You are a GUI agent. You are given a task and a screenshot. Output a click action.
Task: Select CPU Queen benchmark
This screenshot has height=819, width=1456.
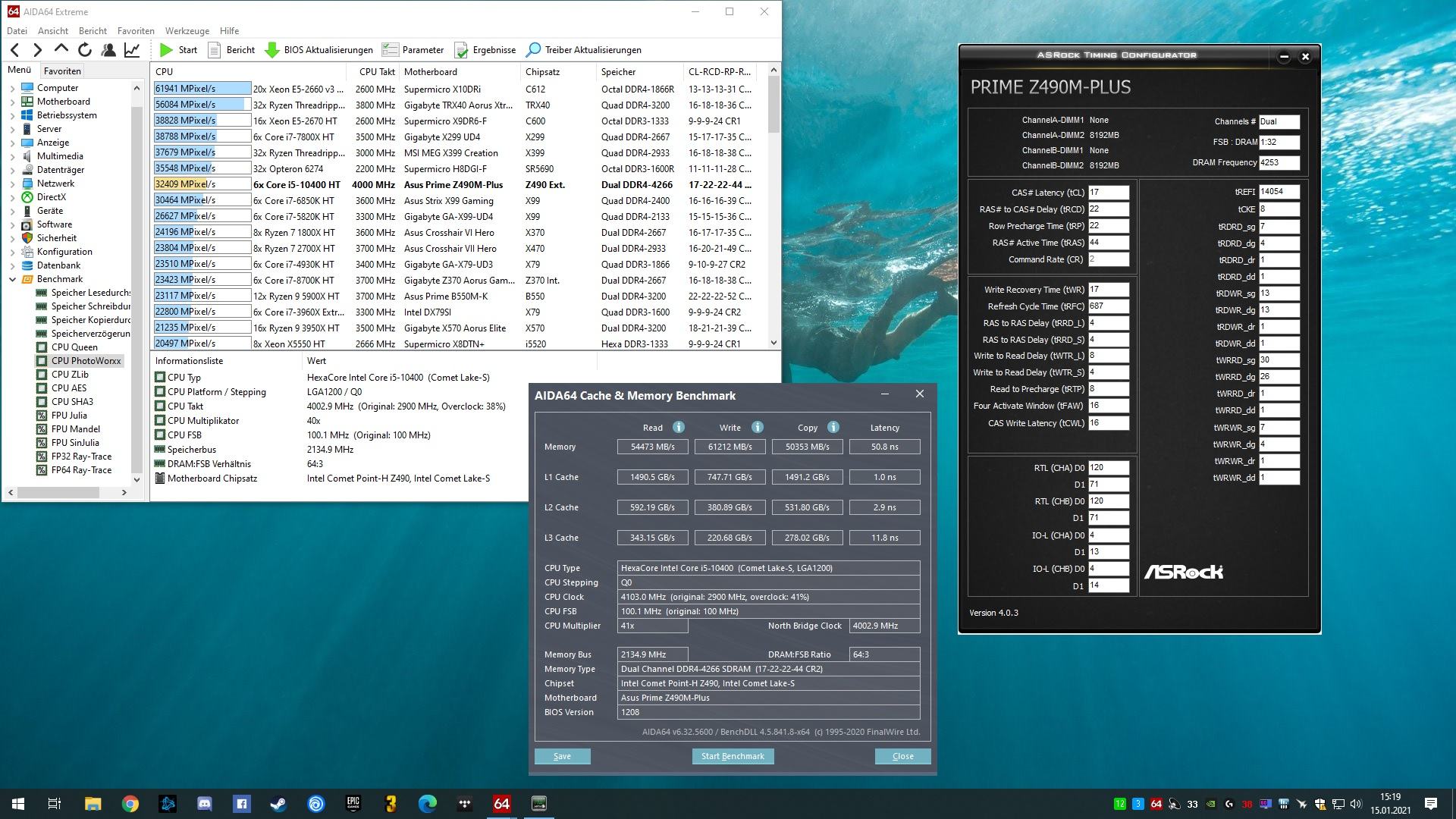click(74, 347)
